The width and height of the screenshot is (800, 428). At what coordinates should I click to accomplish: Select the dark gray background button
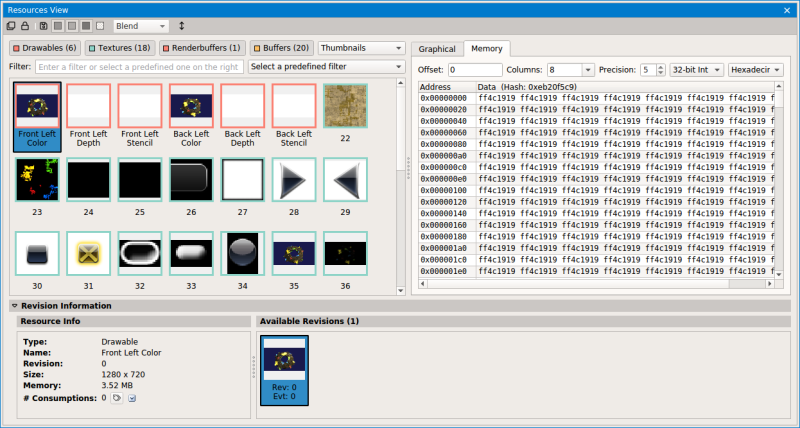click(86, 26)
